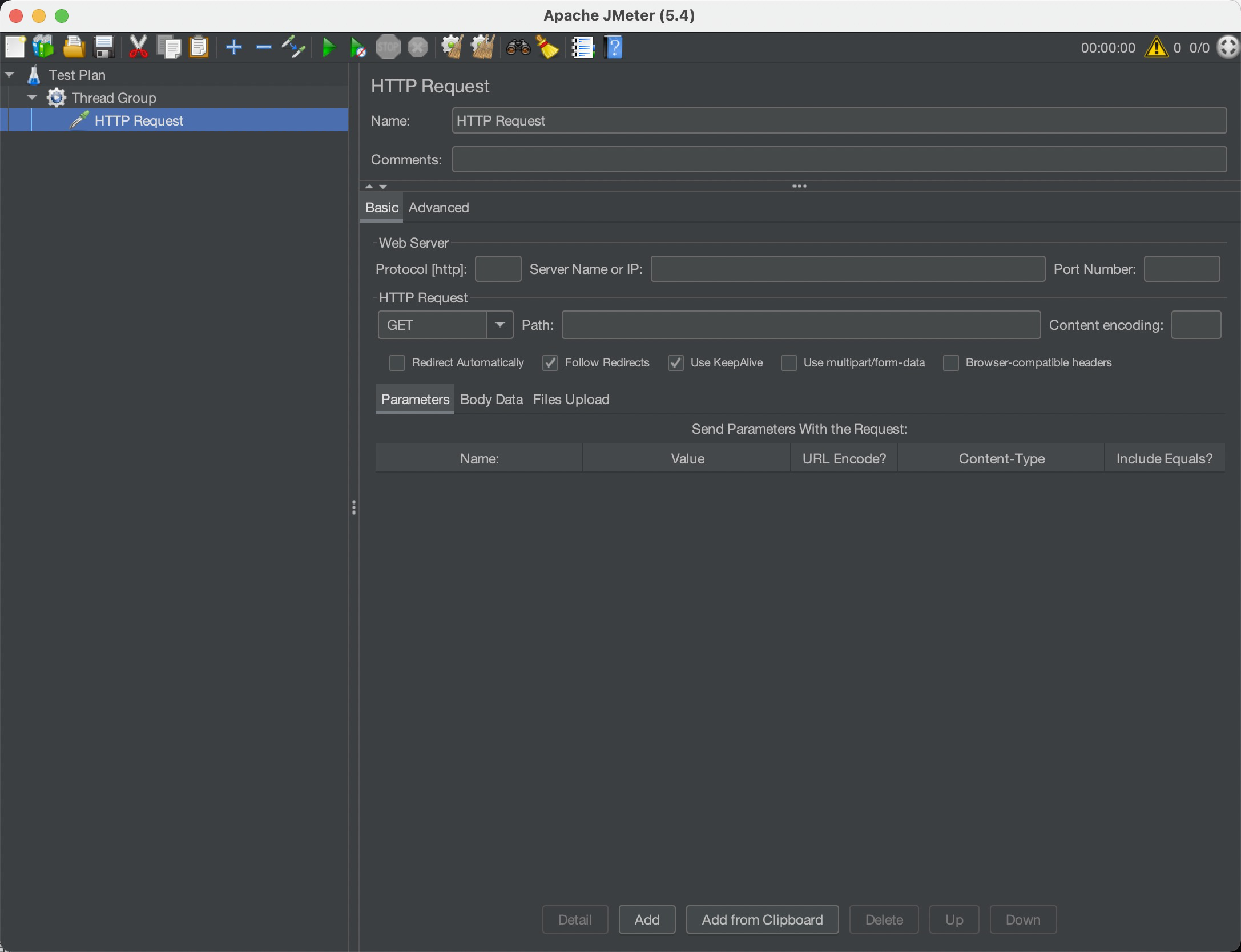Enable Browser-compatible headers checkbox
The width and height of the screenshot is (1241, 952).
pyautogui.click(x=951, y=363)
